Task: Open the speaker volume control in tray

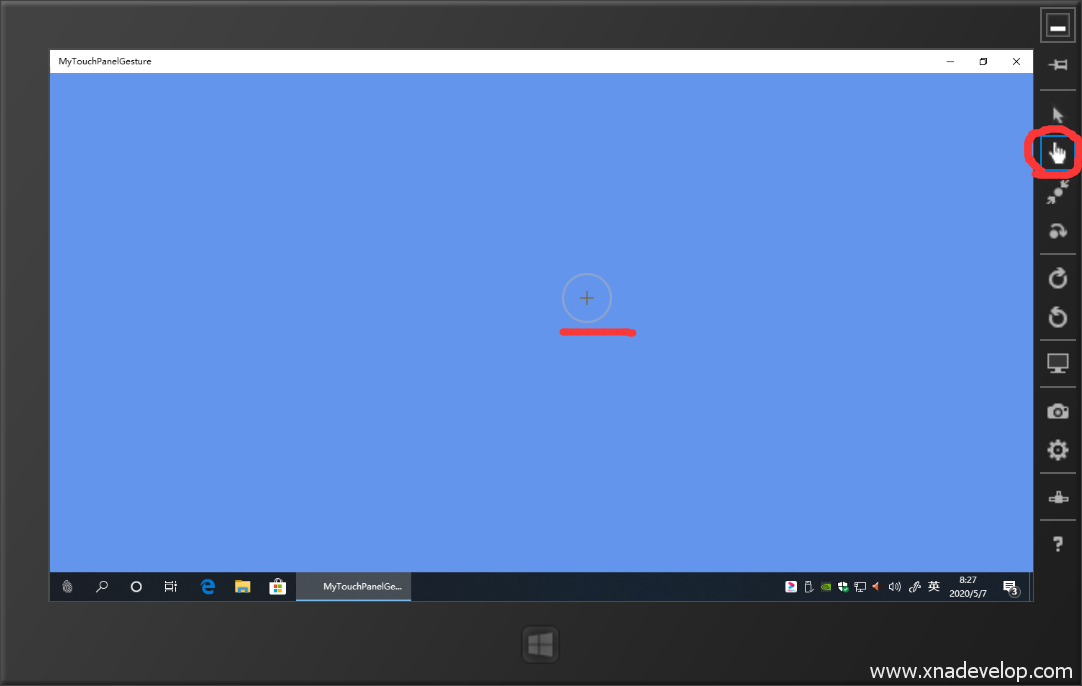Action: [894, 587]
